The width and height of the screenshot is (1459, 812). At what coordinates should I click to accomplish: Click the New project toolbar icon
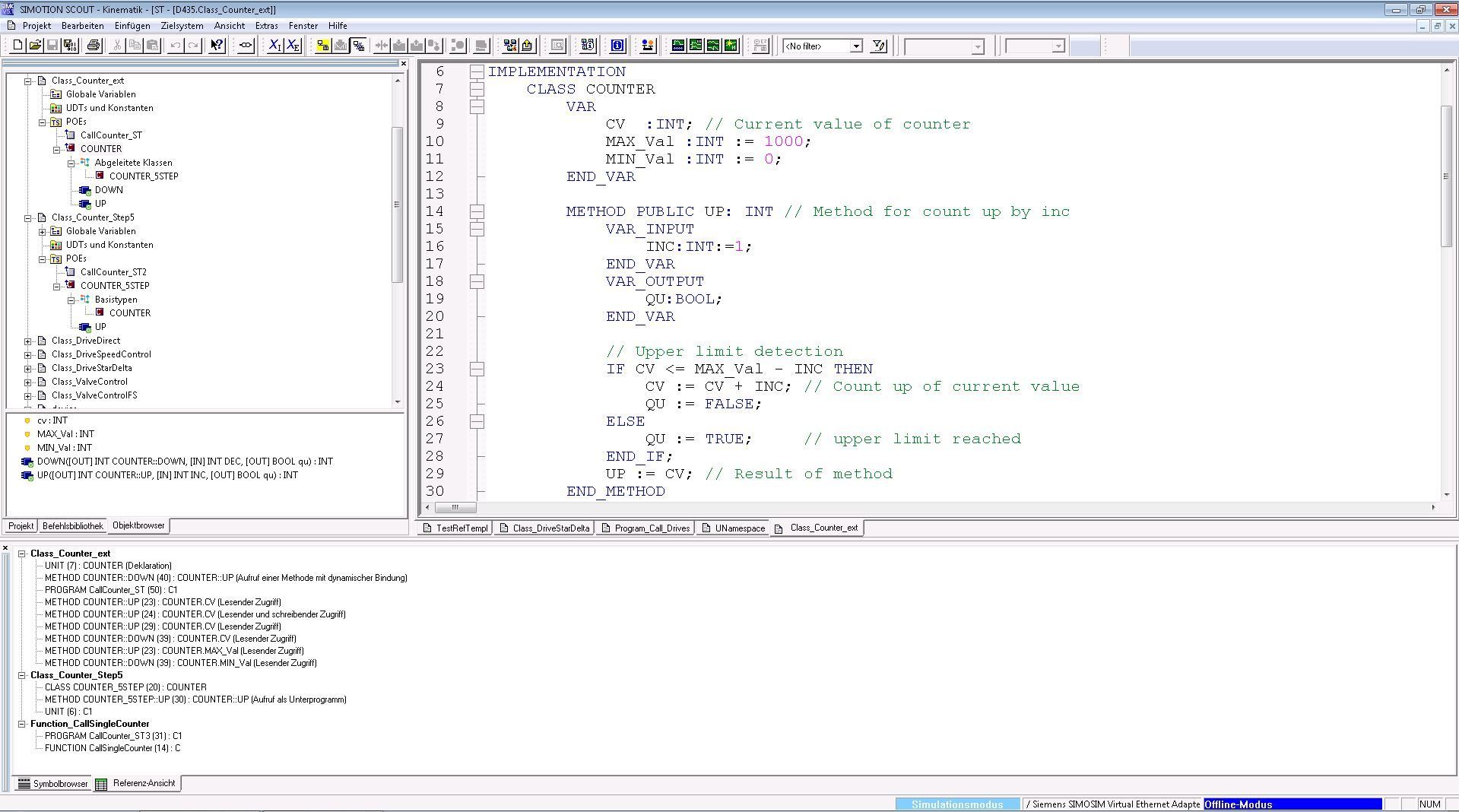click(17, 46)
